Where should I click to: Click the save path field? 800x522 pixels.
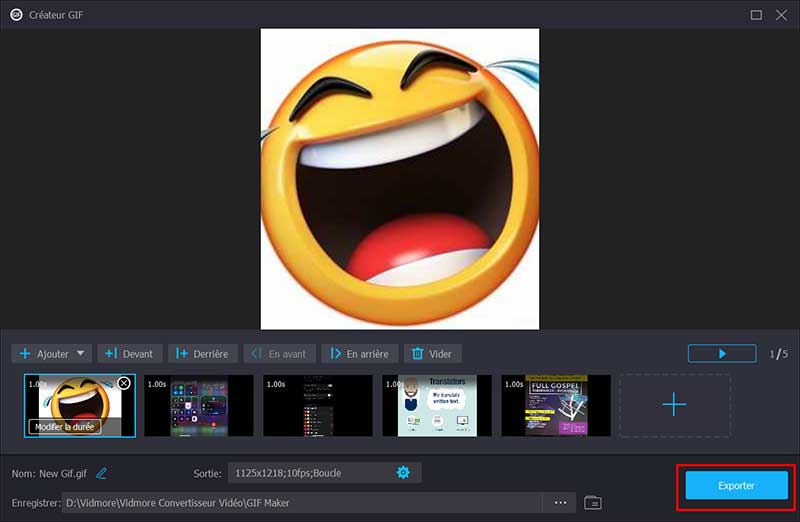point(302,503)
